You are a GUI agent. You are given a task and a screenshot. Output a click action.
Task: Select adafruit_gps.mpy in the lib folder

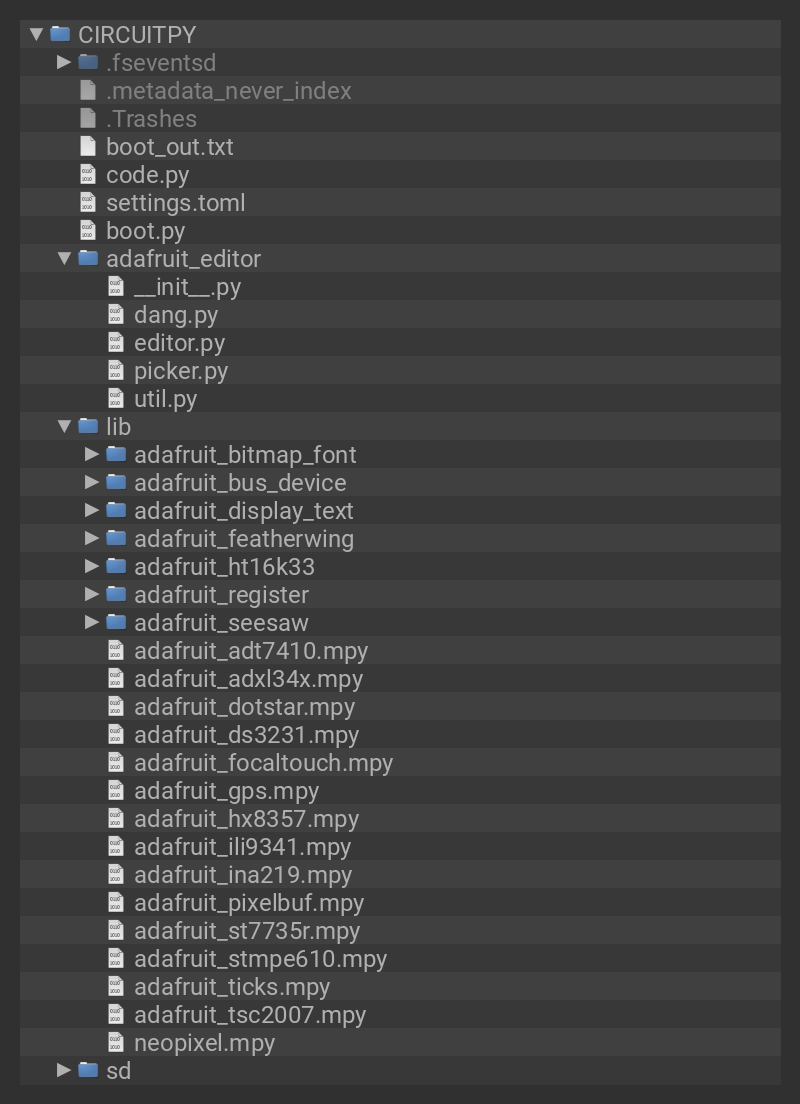(x=226, y=791)
